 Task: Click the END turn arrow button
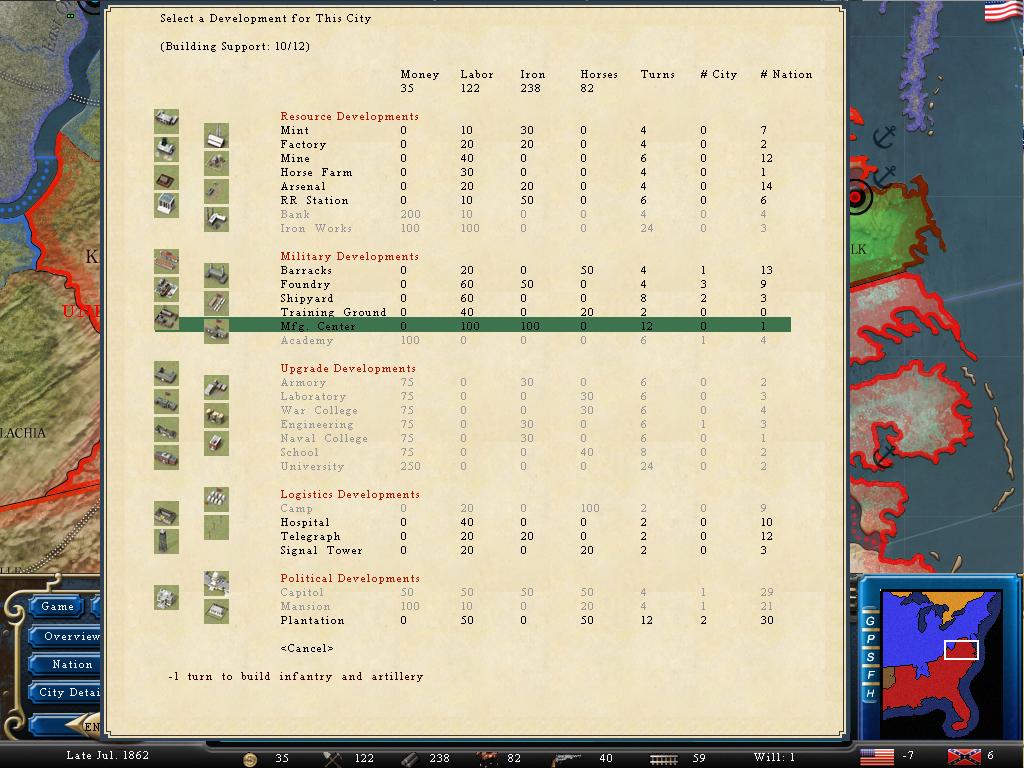tap(82, 726)
